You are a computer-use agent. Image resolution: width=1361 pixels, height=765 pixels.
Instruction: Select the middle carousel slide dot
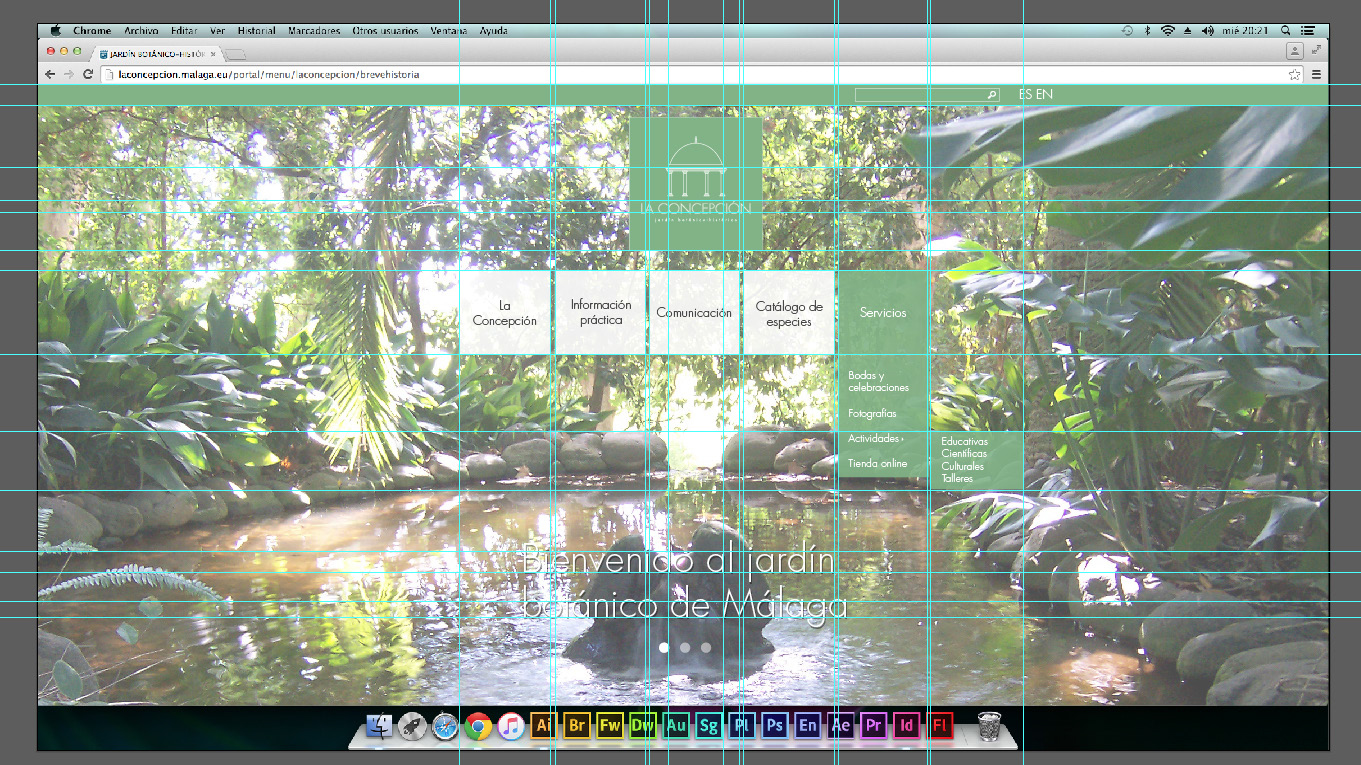click(685, 648)
